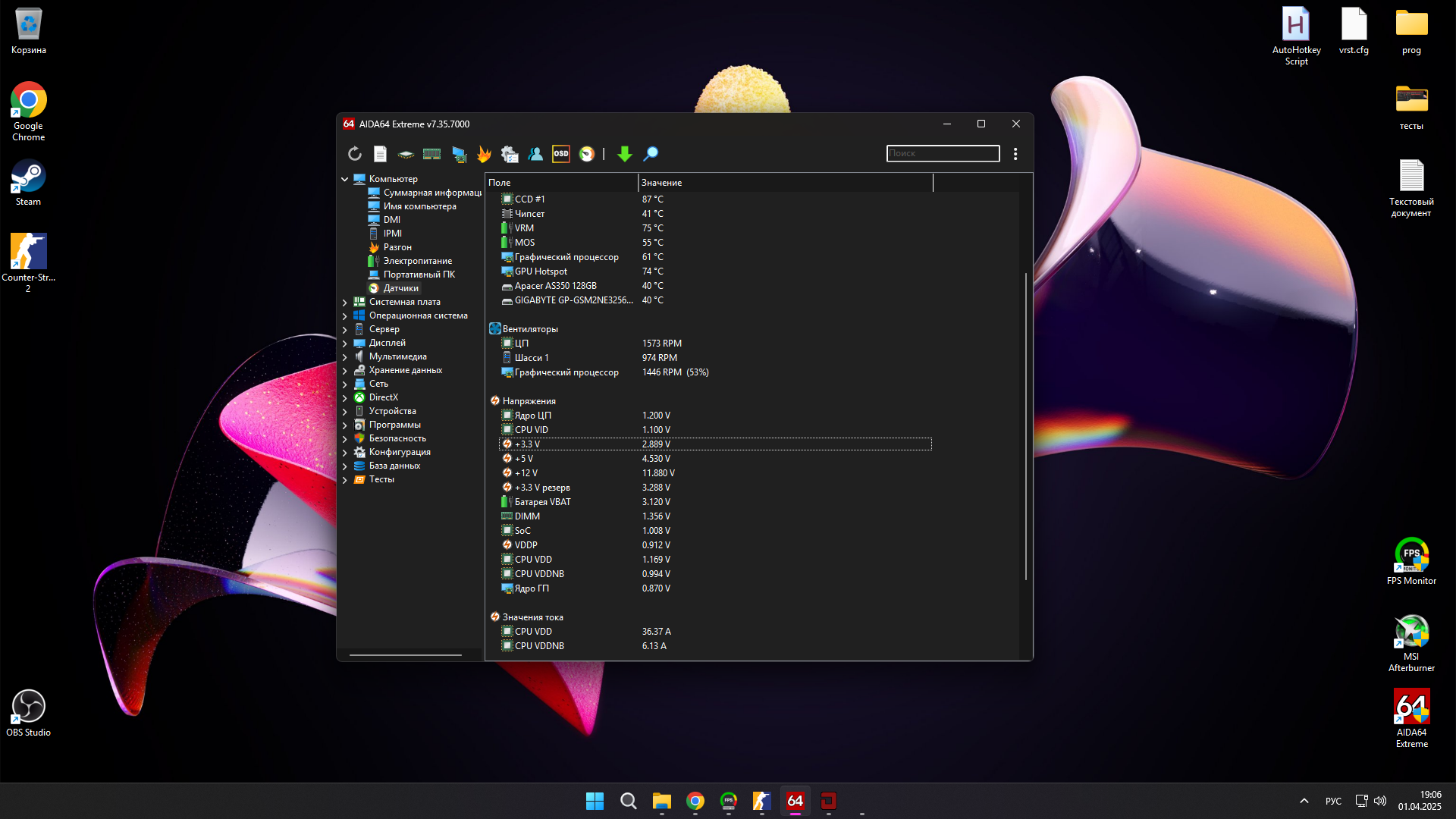
Task: Expand the Дисплей tree node
Action: (344, 343)
